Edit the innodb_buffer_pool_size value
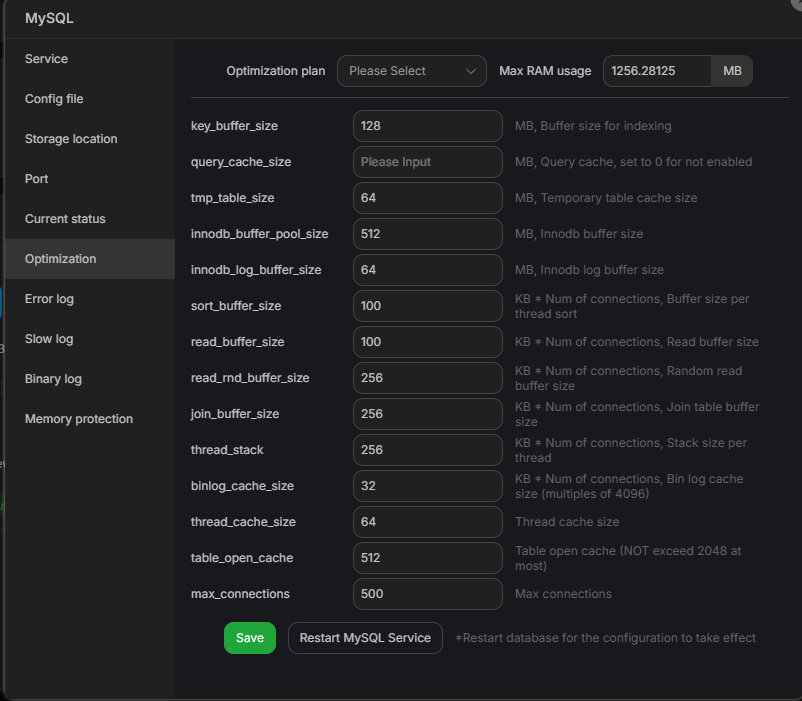The height and width of the screenshot is (701, 802). point(427,234)
